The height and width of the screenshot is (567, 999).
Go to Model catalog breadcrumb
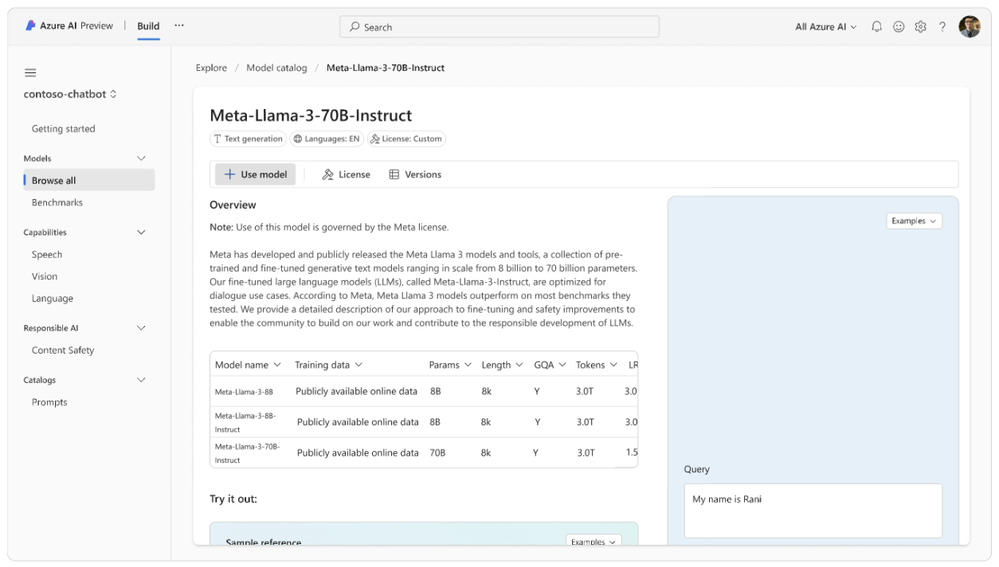coord(277,68)
